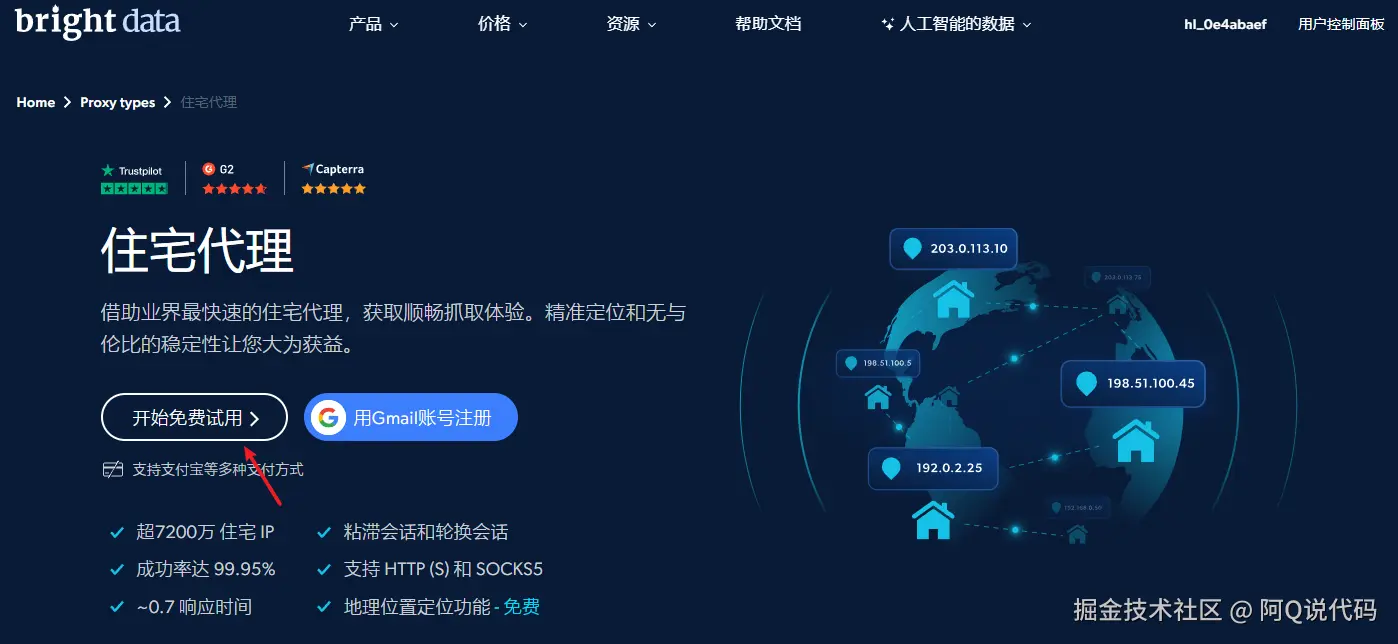Screen dimensions: 1398x644
Task: Click the G2 red star rating
Action: (235, 188)
